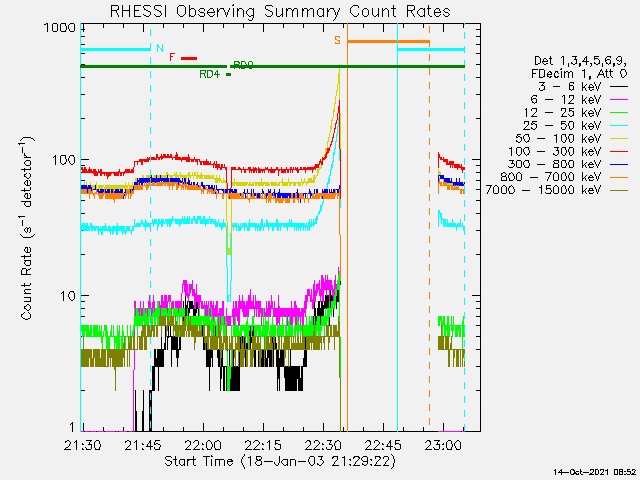Click the "7000 - 15000 keV" legend label

click(543, 190)
